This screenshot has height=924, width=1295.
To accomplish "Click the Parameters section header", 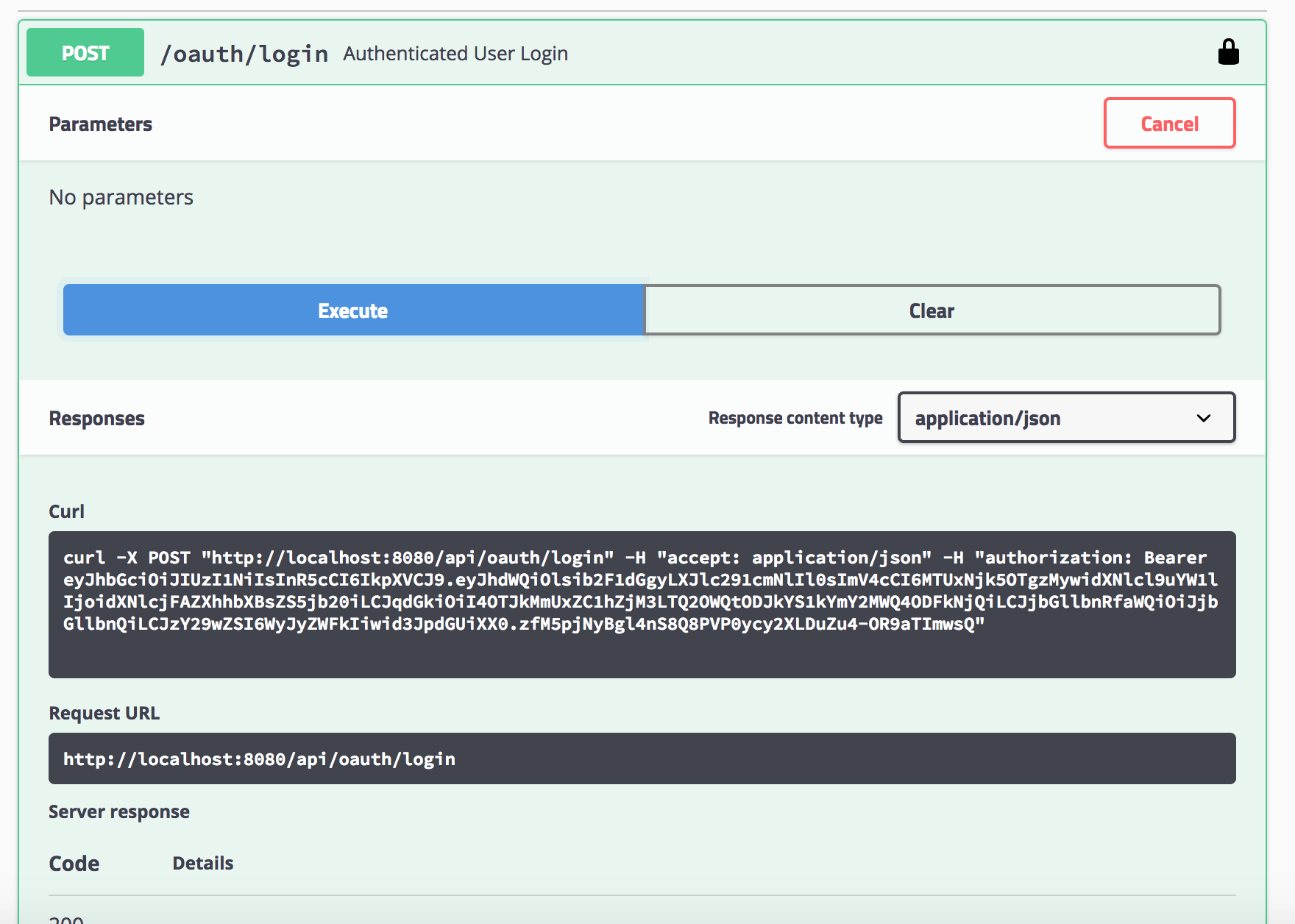I will (x=101, y=123).
